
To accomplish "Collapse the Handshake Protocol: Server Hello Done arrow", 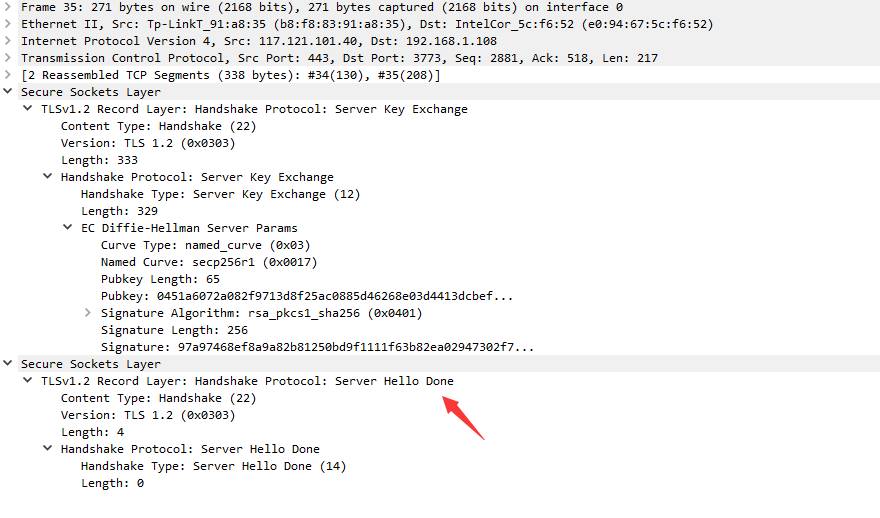I will pyautogui.click(x=48, y=449).
